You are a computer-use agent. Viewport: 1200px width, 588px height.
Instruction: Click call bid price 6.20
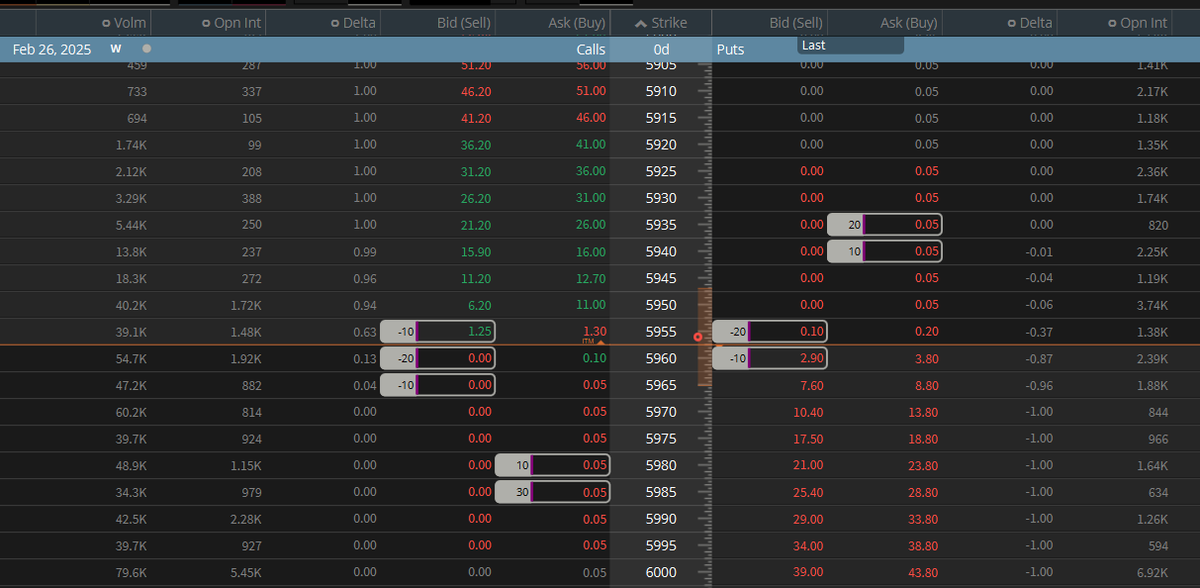pyautogui.click(x=480, y=305)
